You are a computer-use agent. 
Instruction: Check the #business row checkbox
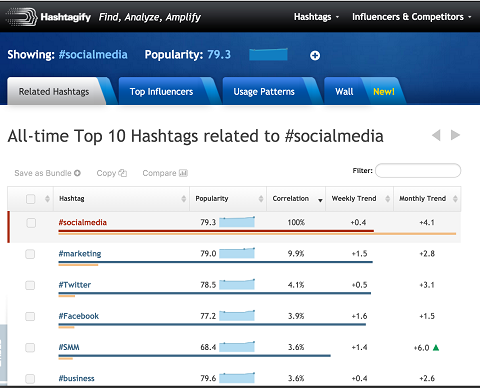point(30,379)
